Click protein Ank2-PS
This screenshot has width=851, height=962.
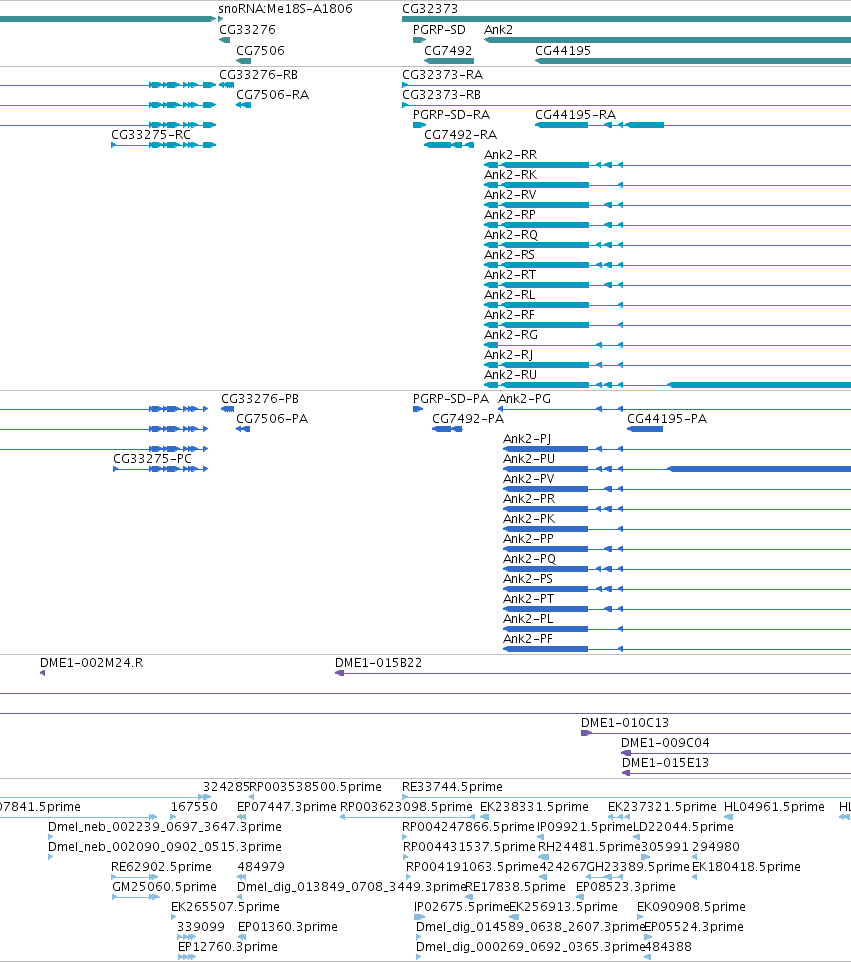coord(528,579)
